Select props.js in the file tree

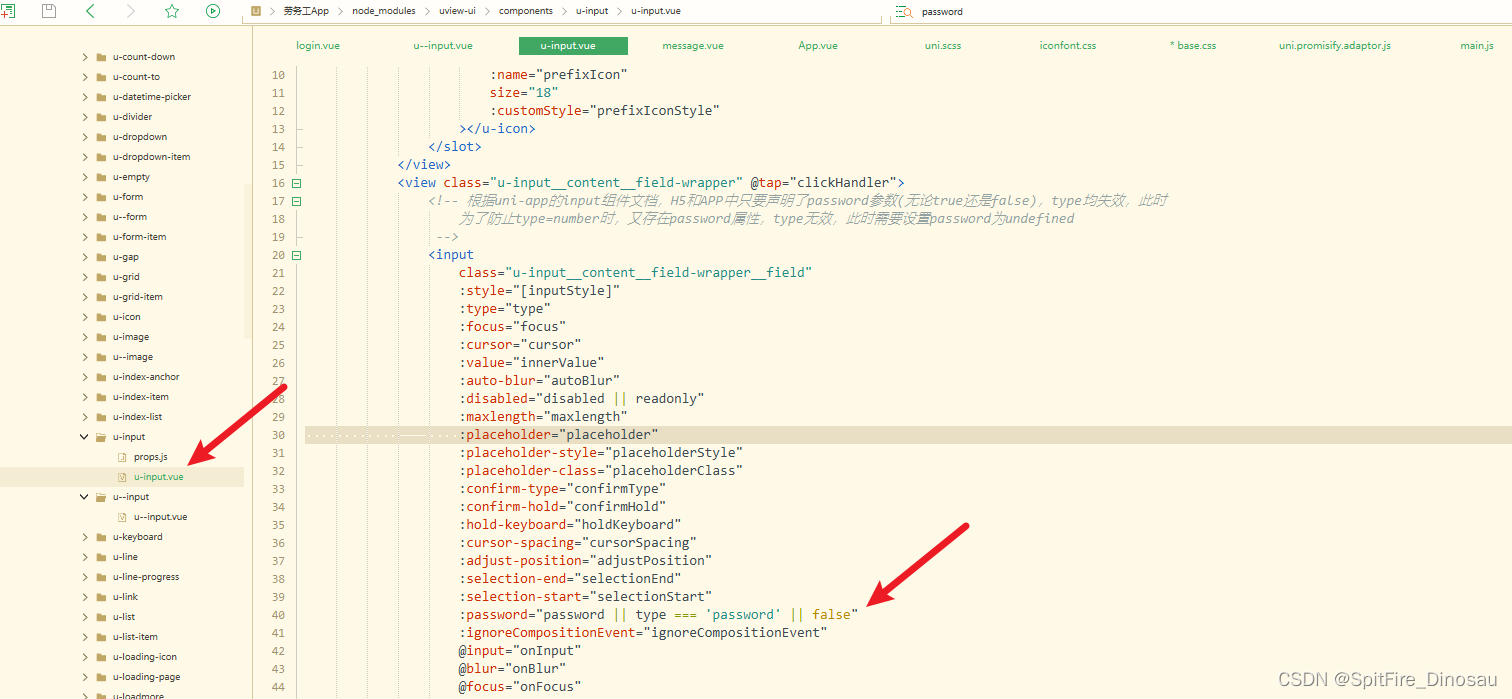(148, 456)
